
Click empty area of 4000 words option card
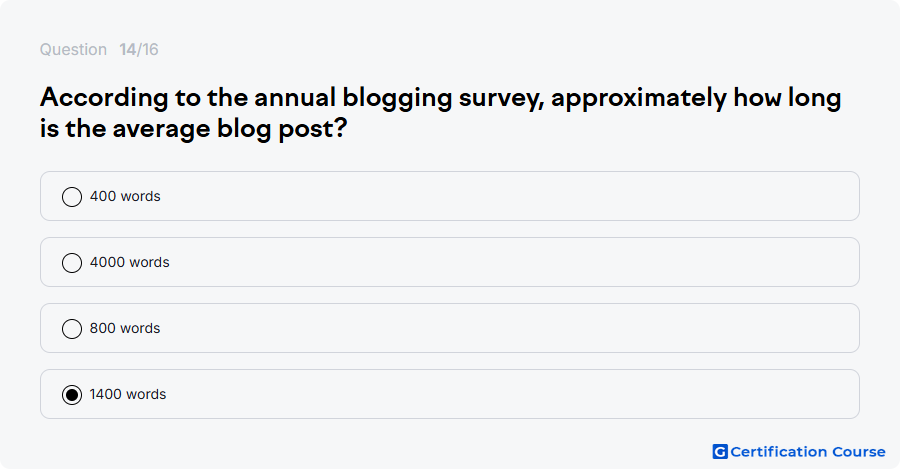tap(505, 262)
